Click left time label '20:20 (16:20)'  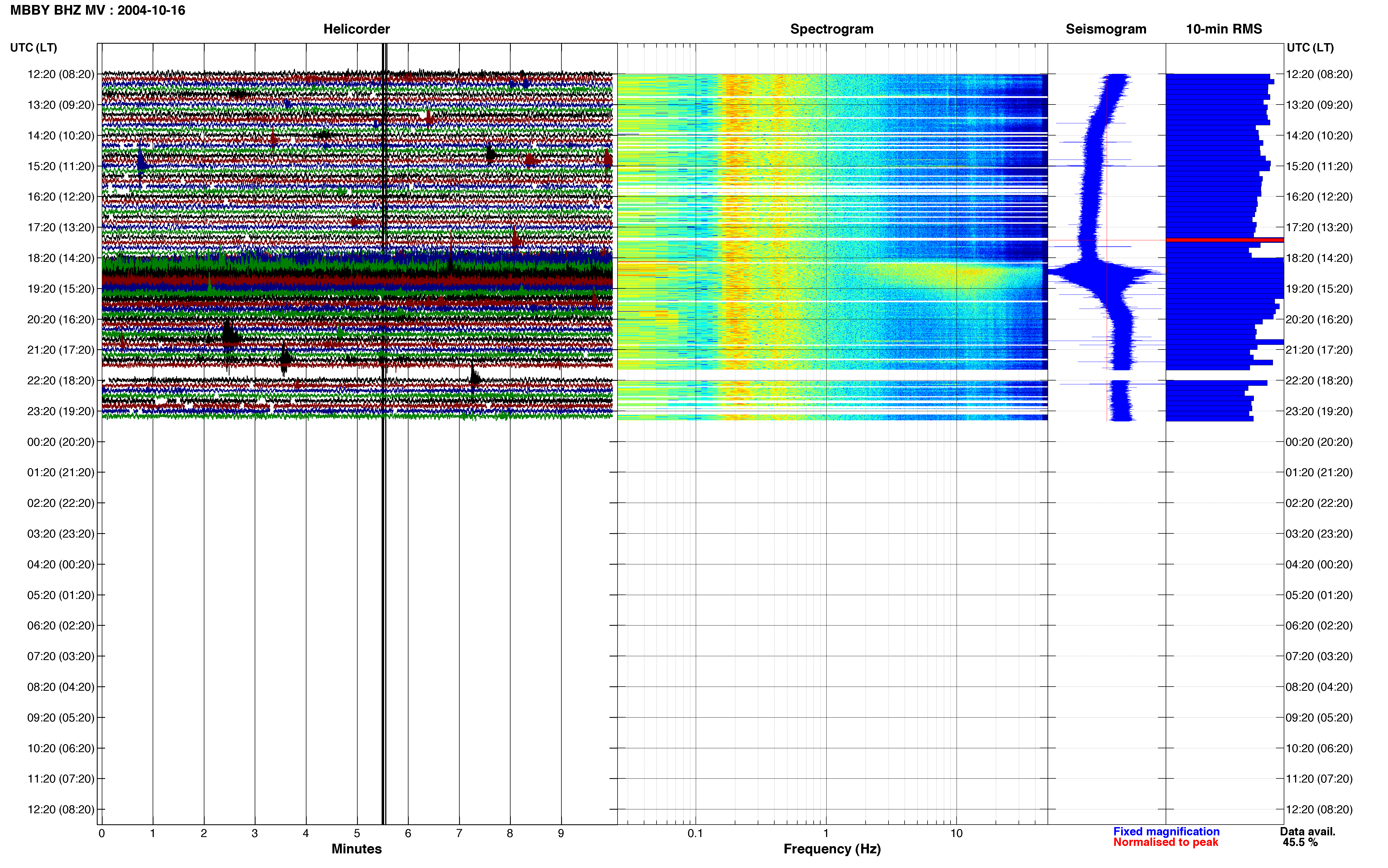point(61,319)
